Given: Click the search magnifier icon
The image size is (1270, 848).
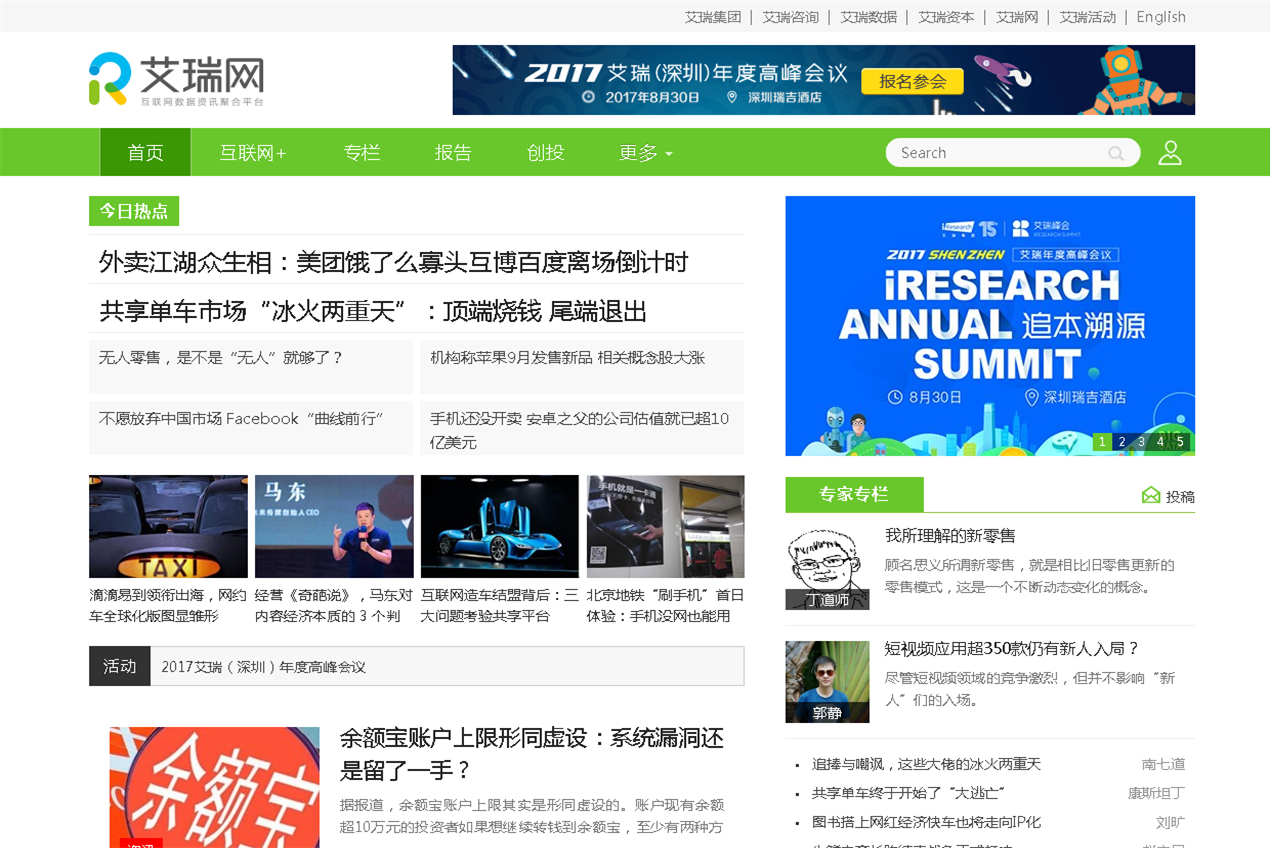Looking at the screenshot, I should click(1115, 153).
